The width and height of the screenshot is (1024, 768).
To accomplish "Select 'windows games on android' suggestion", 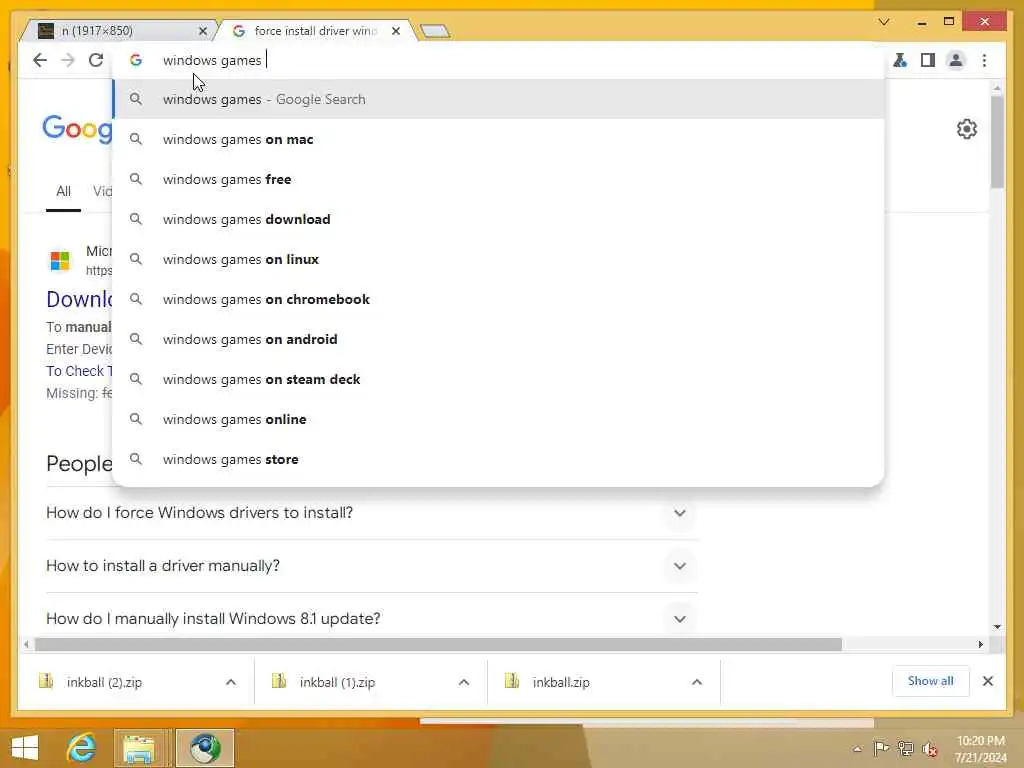I will 499,339.
